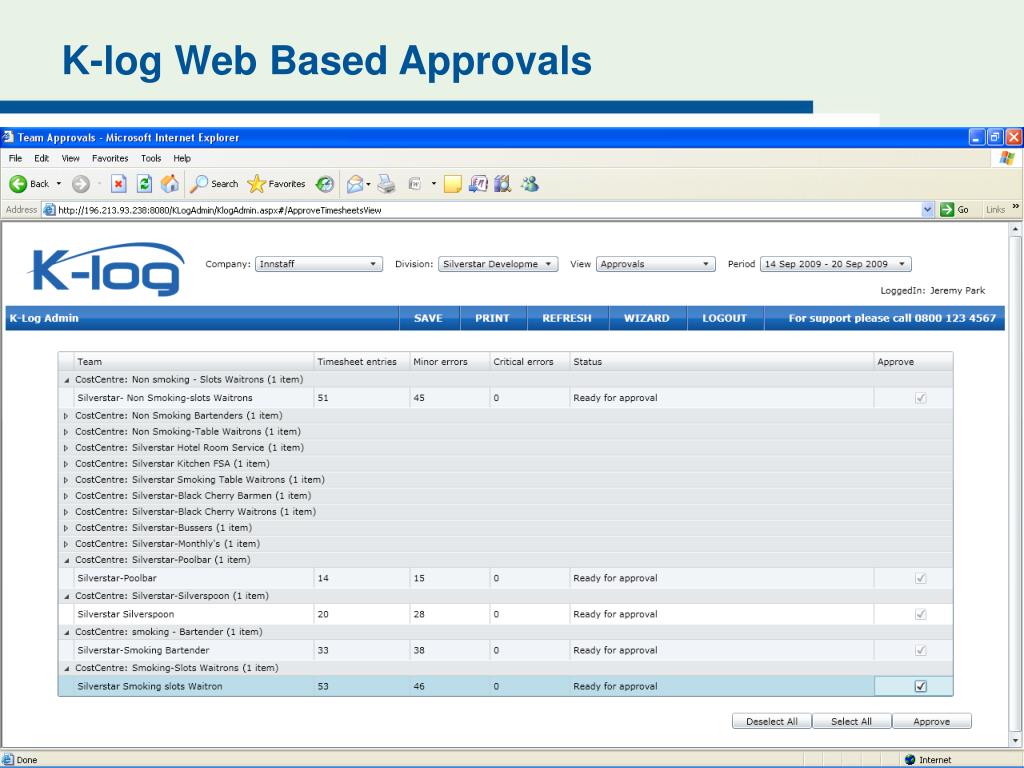This screenshot has height=768, width=1024.
Task: Open the Home page icon
Action: [x=170, y=184]
